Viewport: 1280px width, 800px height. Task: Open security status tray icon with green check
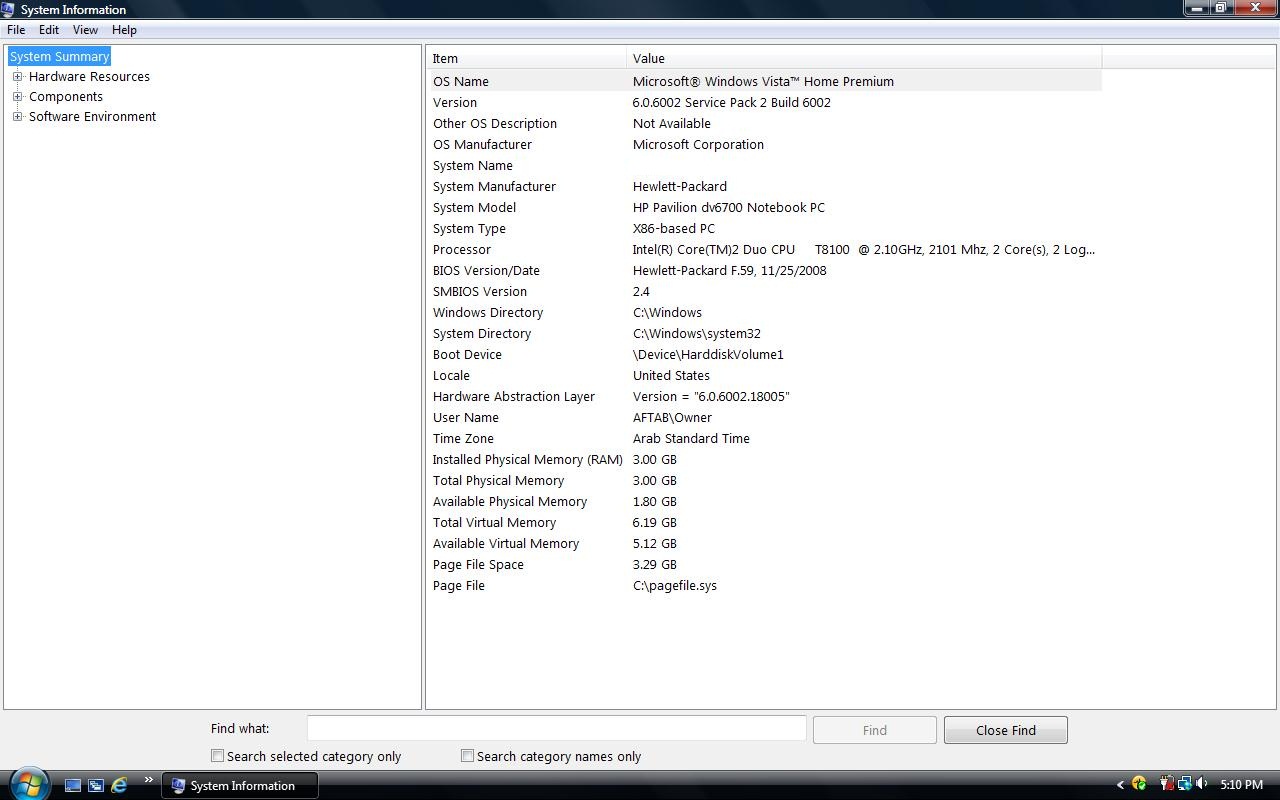[x=1139, y=785]
